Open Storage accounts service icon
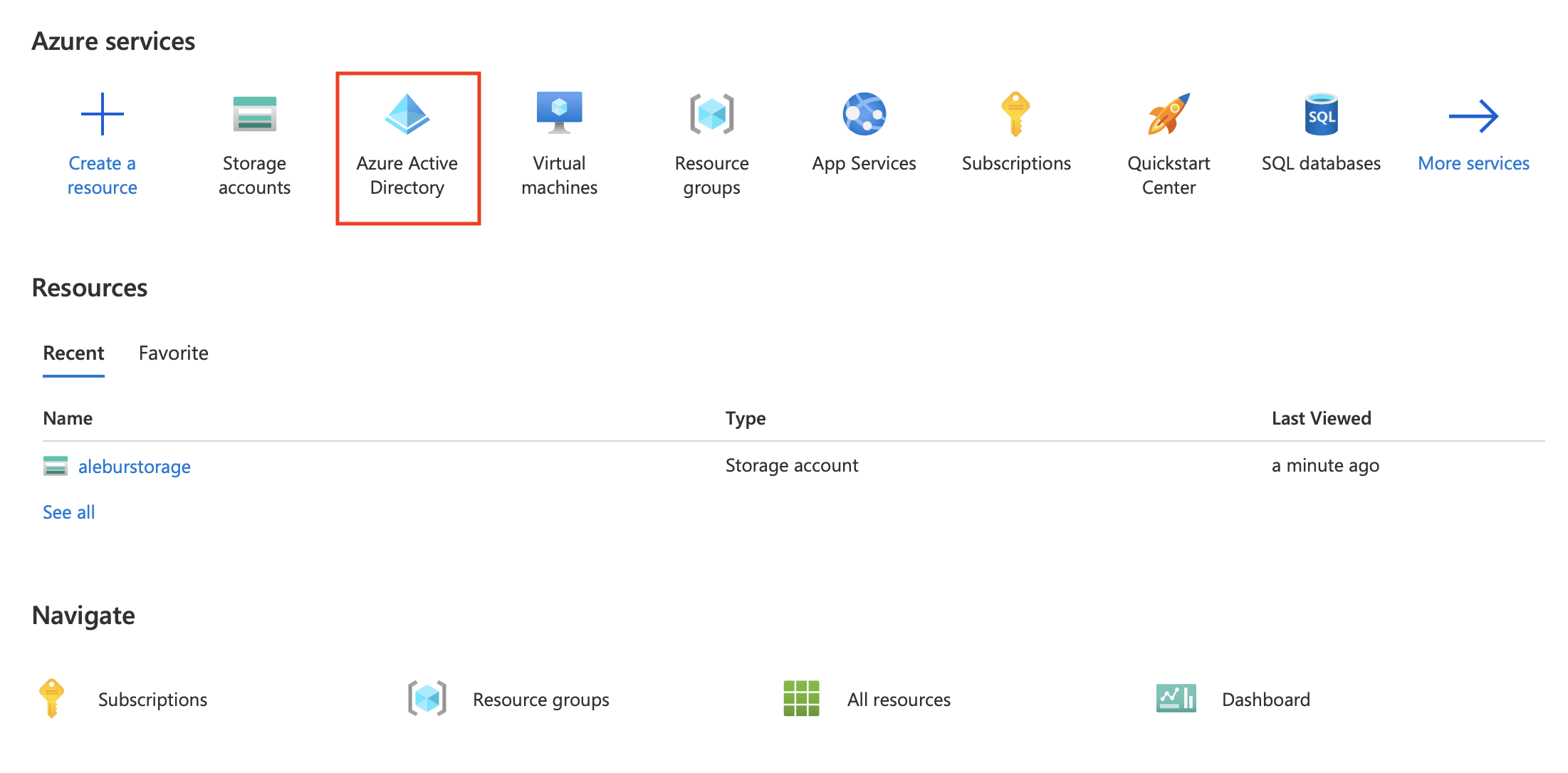This screenshot has width=1568, height=773. pyautogui.click(x=254, y=114)
